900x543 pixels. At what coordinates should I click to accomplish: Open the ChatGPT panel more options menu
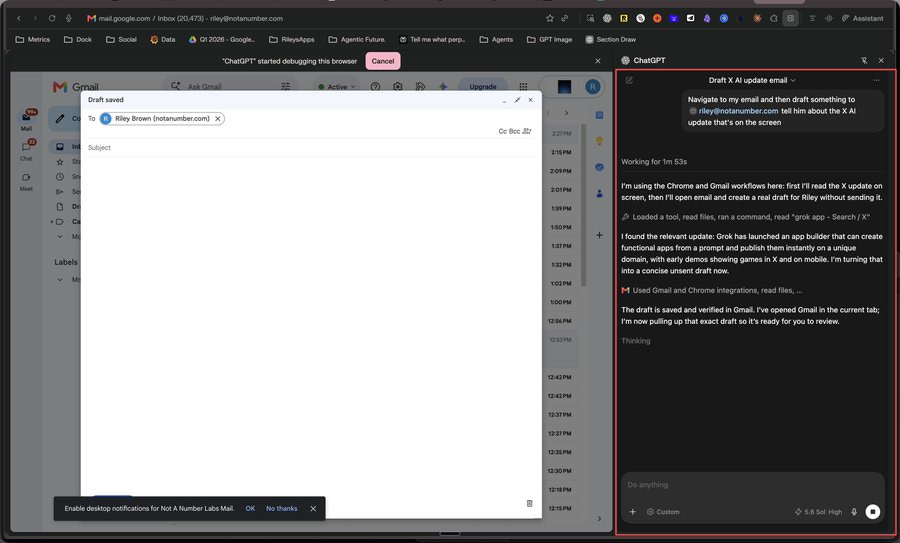[876, 80]
